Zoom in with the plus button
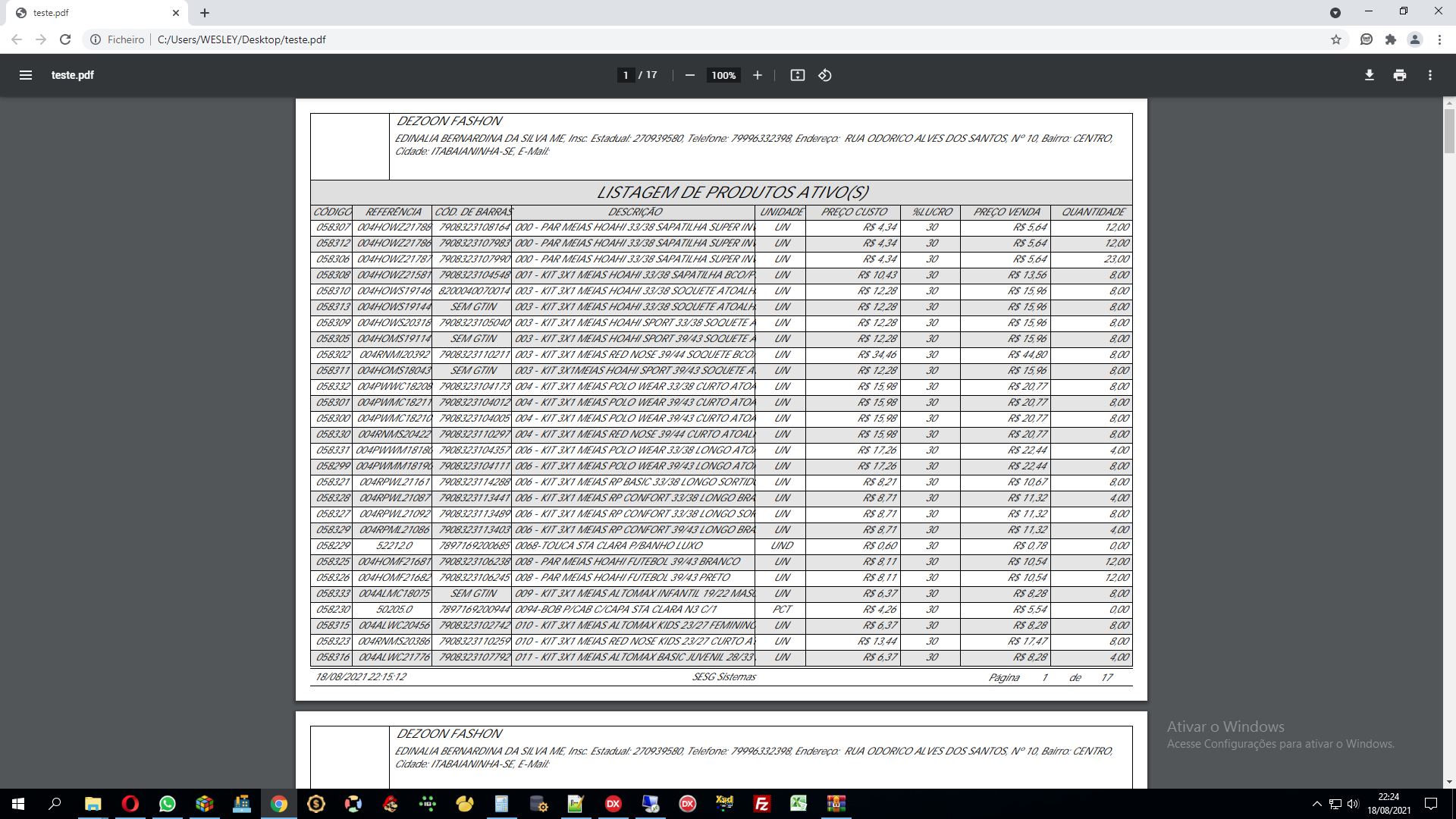This screenshot has height=819, width=1456. tap(757, 75)
